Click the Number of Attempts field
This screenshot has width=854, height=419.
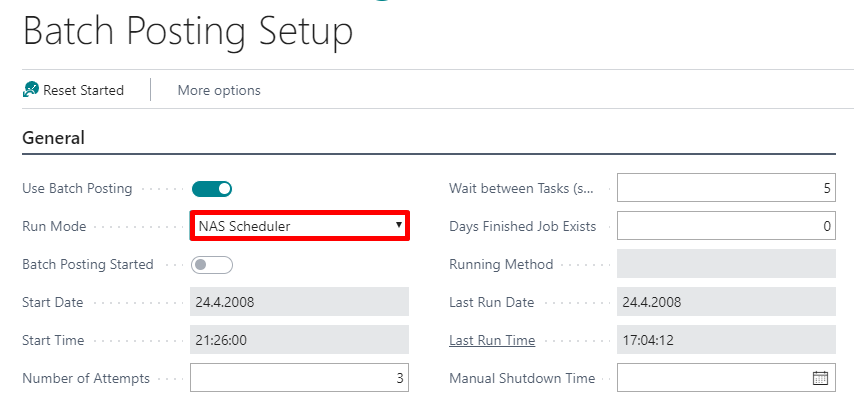click(x=299, y=378)
